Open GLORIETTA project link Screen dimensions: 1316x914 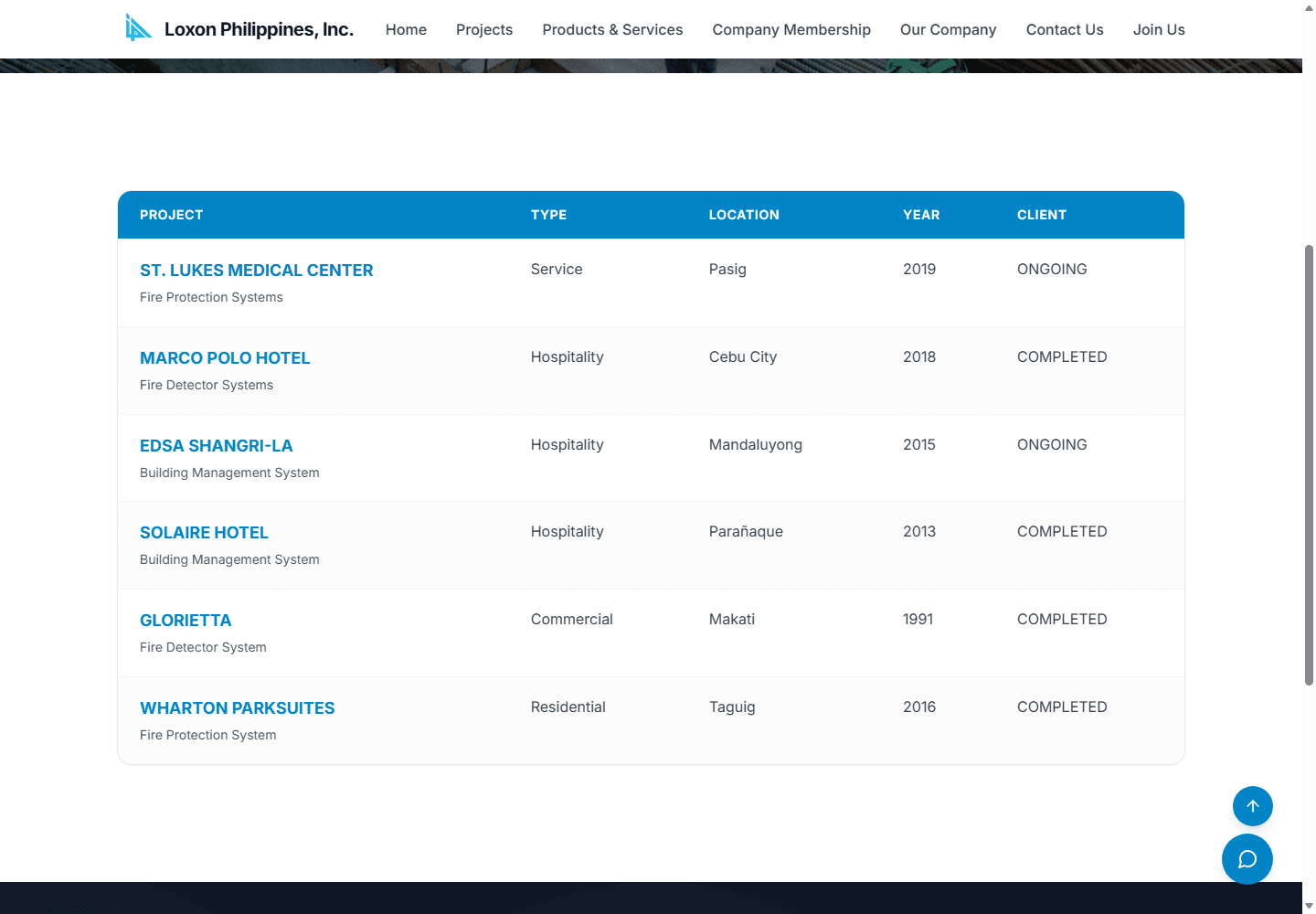pos(186,621)
